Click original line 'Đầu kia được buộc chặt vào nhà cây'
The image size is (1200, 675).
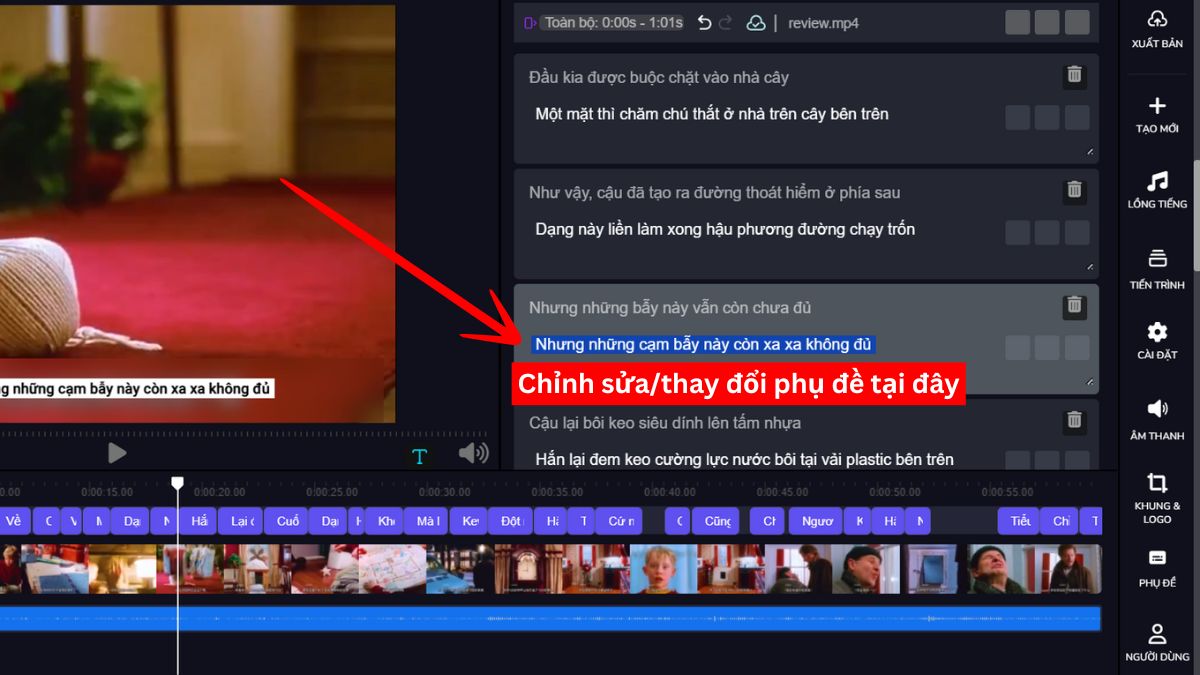point(659,77)
